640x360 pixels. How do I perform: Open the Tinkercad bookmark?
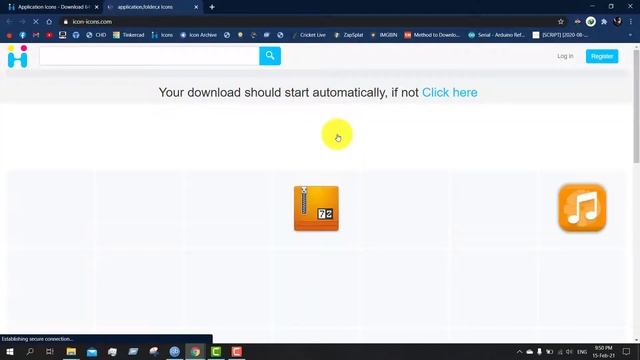[x=129, y=35]
